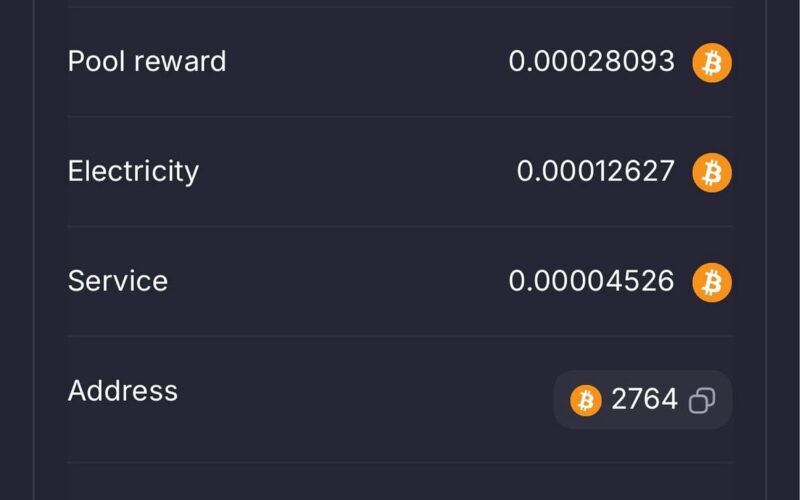Click the divider line below Service row
800x500 pixels.
click(400, 336)
